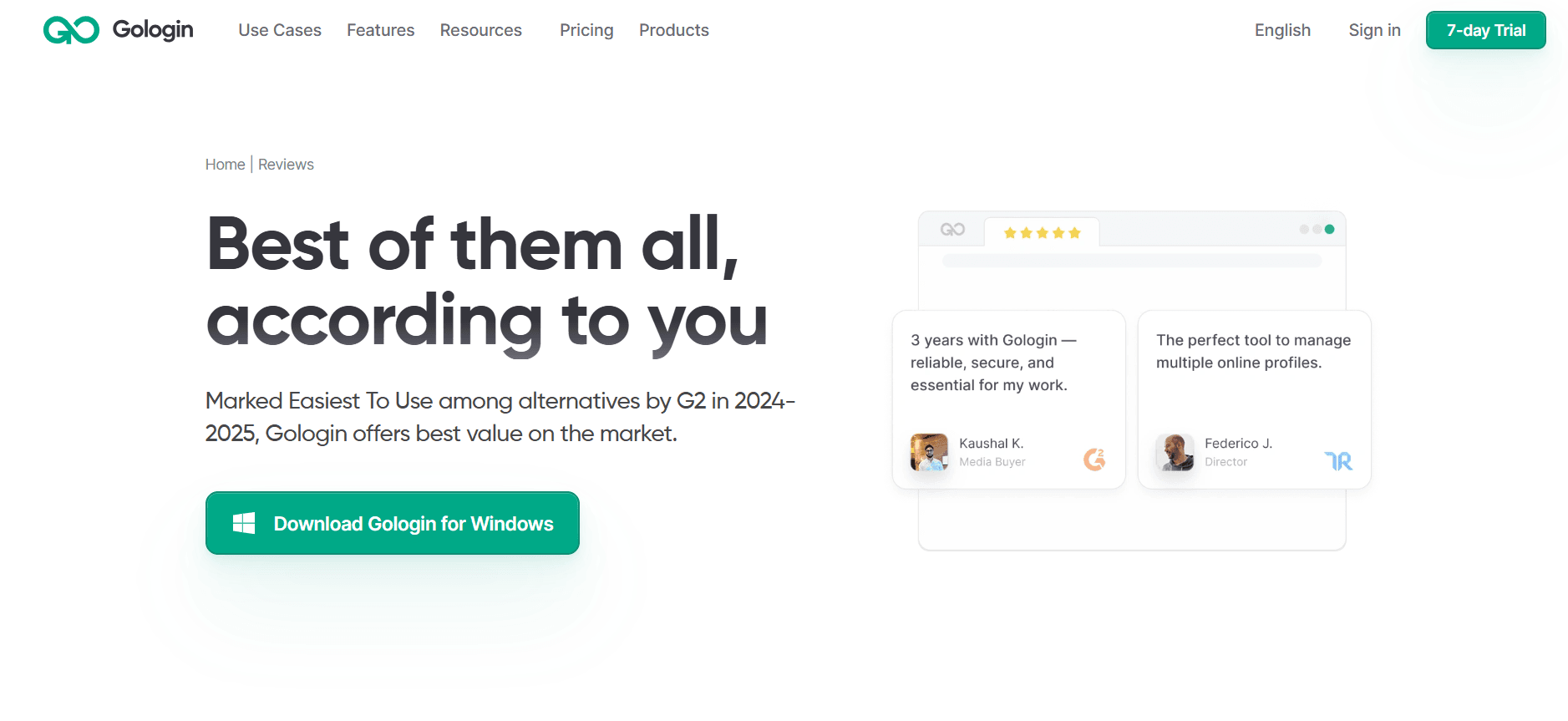1568x721 pixels.
Task: Click the Trustradius logo on Federico's review
Action: (1338, 460)
